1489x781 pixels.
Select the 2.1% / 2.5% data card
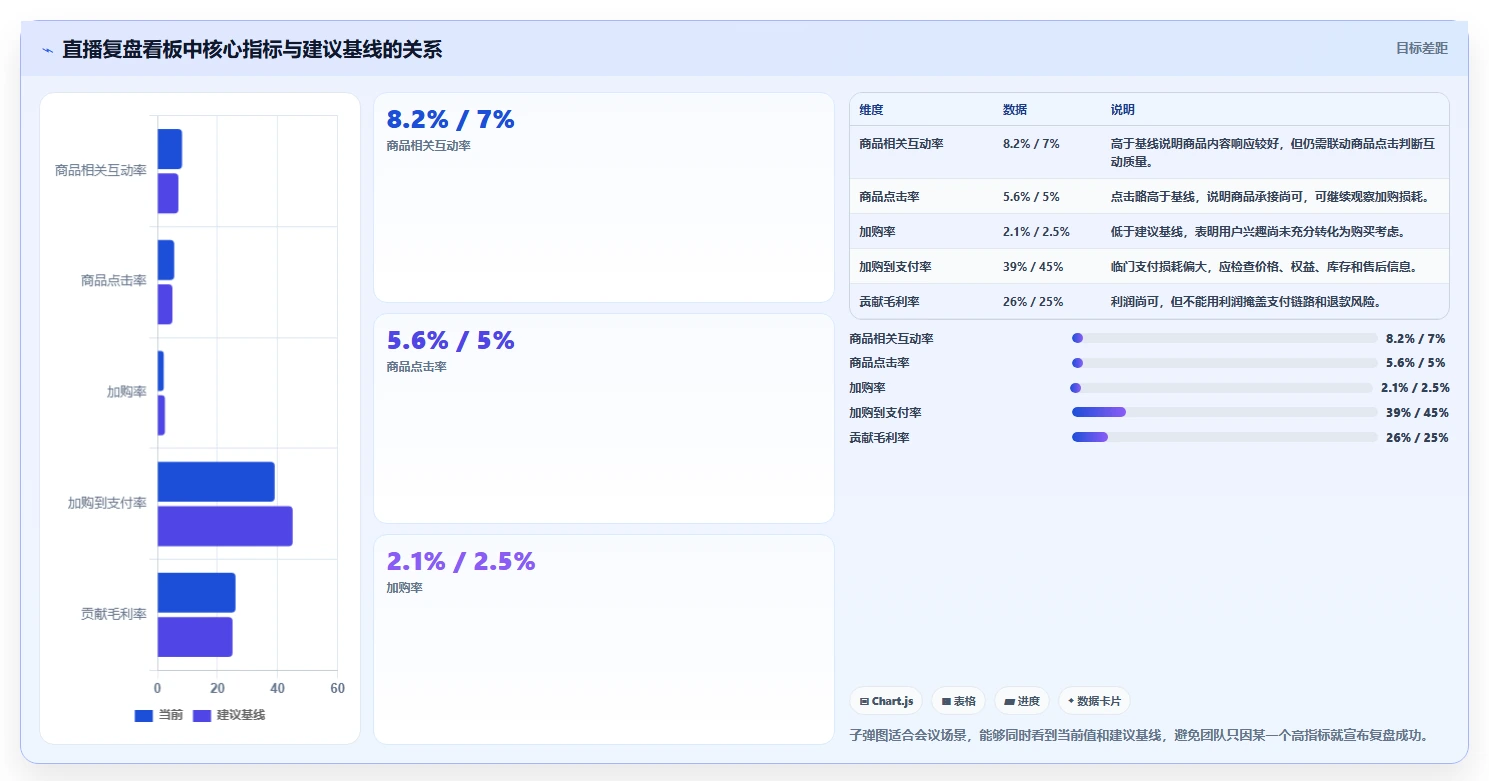(604, 639)
